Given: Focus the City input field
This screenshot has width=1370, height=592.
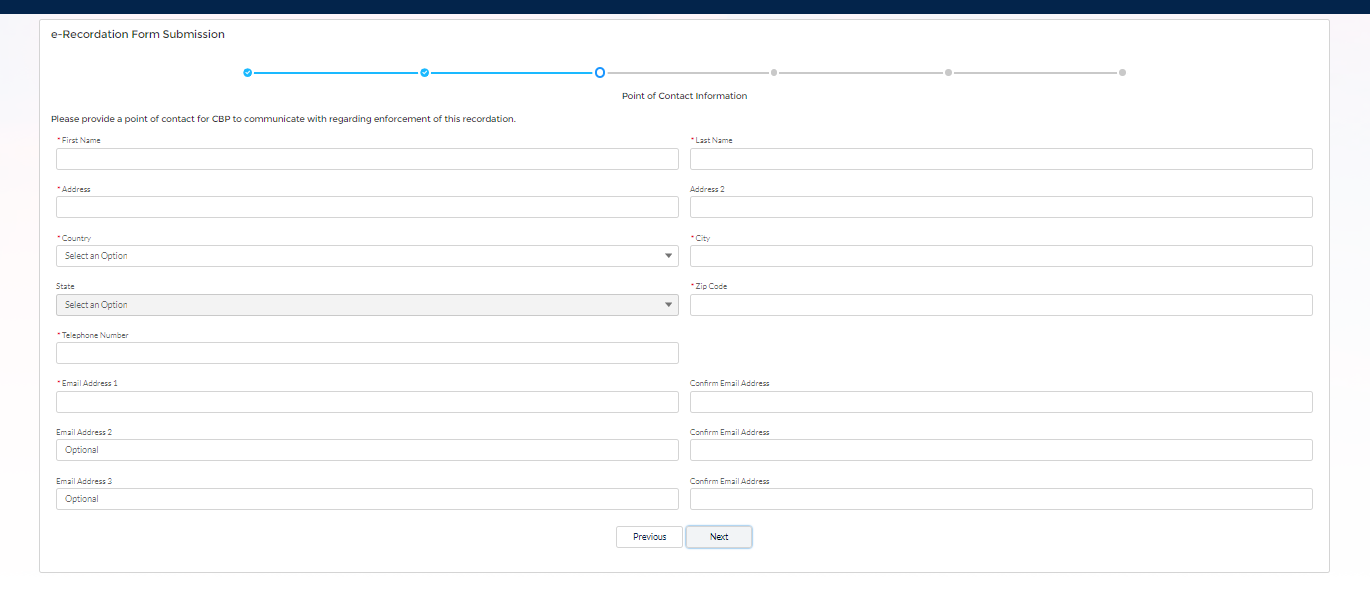Looking at the screenshot, I should tap(1001, 256).
